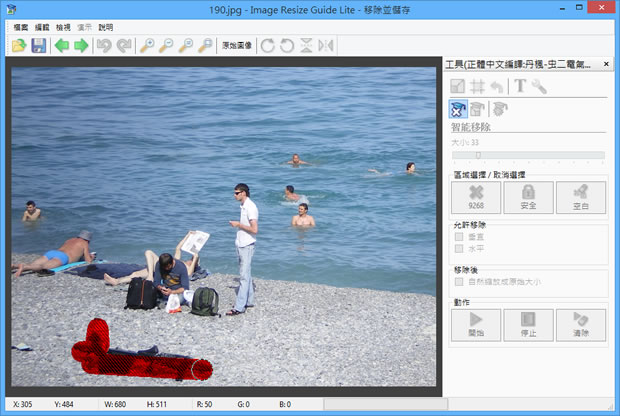Select the text T tool in tools panel
The height and width of the screenshot is (416, 620).
point(520,86)
